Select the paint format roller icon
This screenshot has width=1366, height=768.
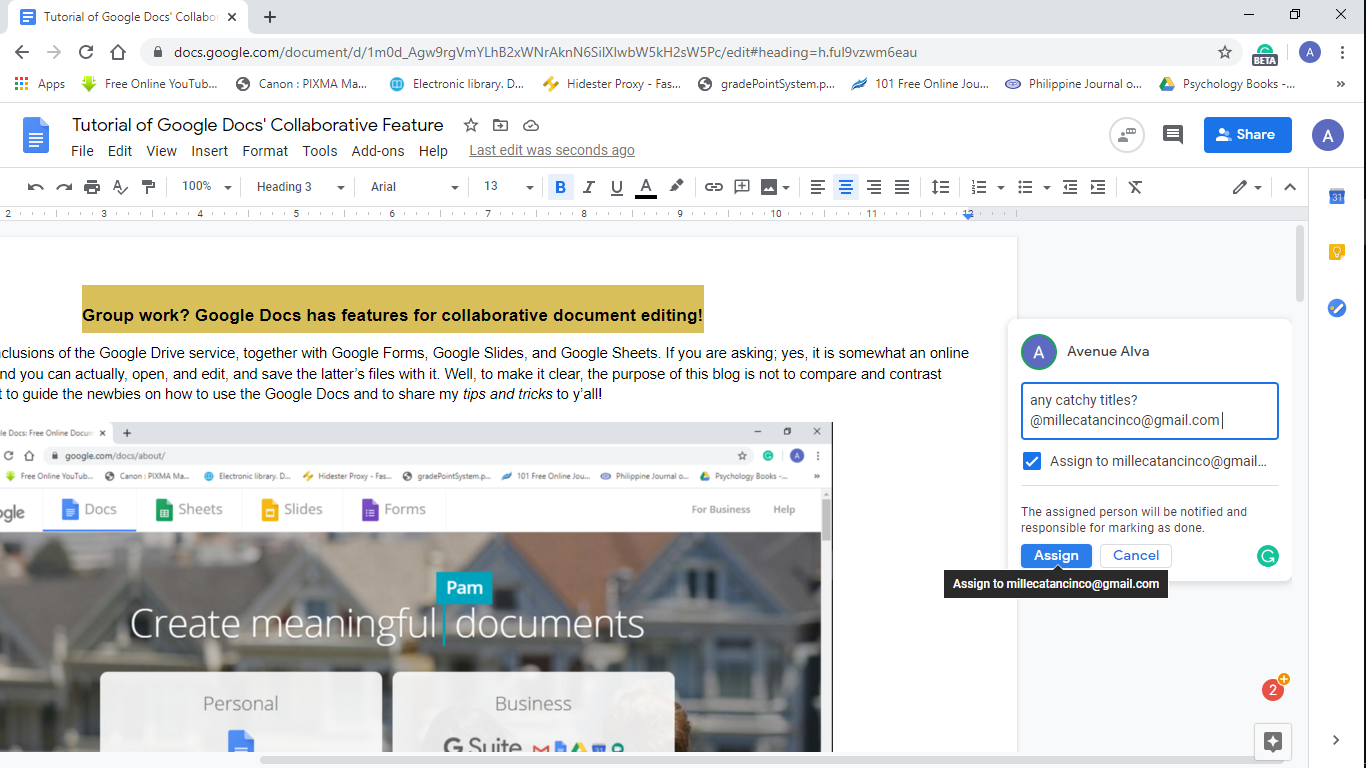[148, 187]
